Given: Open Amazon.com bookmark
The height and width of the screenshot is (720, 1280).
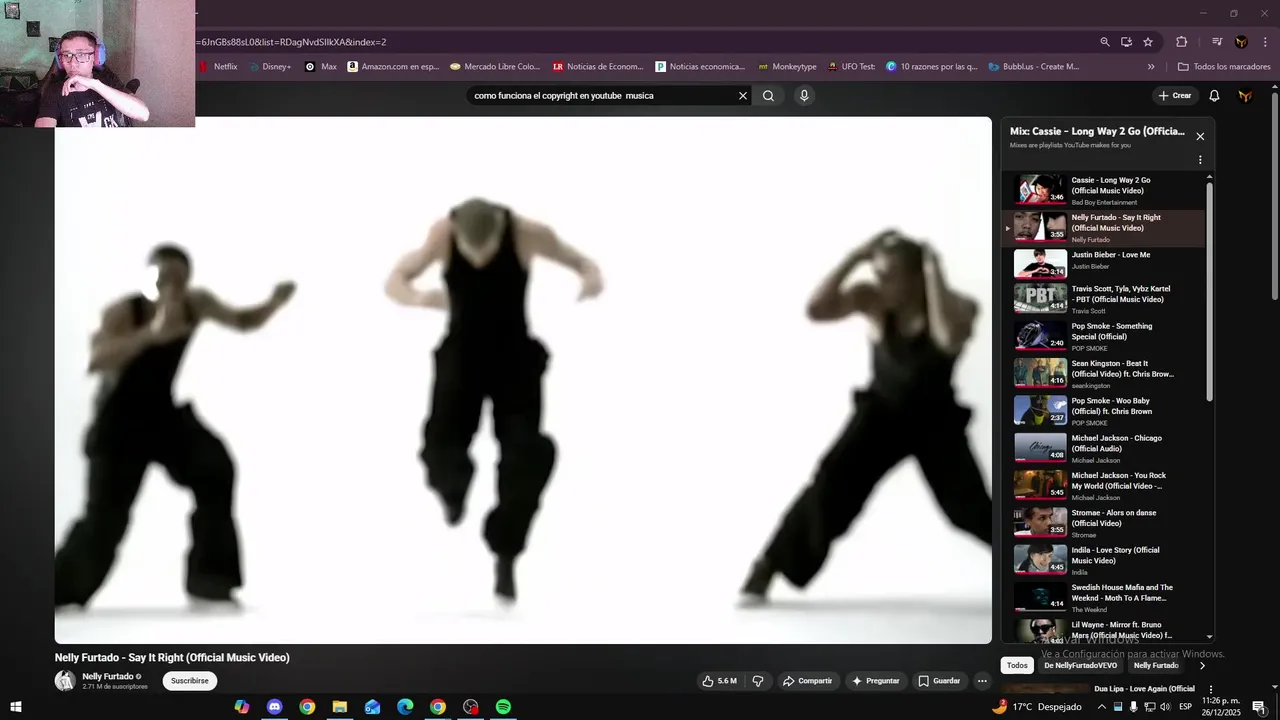Looking at the screenshot, I should 393,67.
